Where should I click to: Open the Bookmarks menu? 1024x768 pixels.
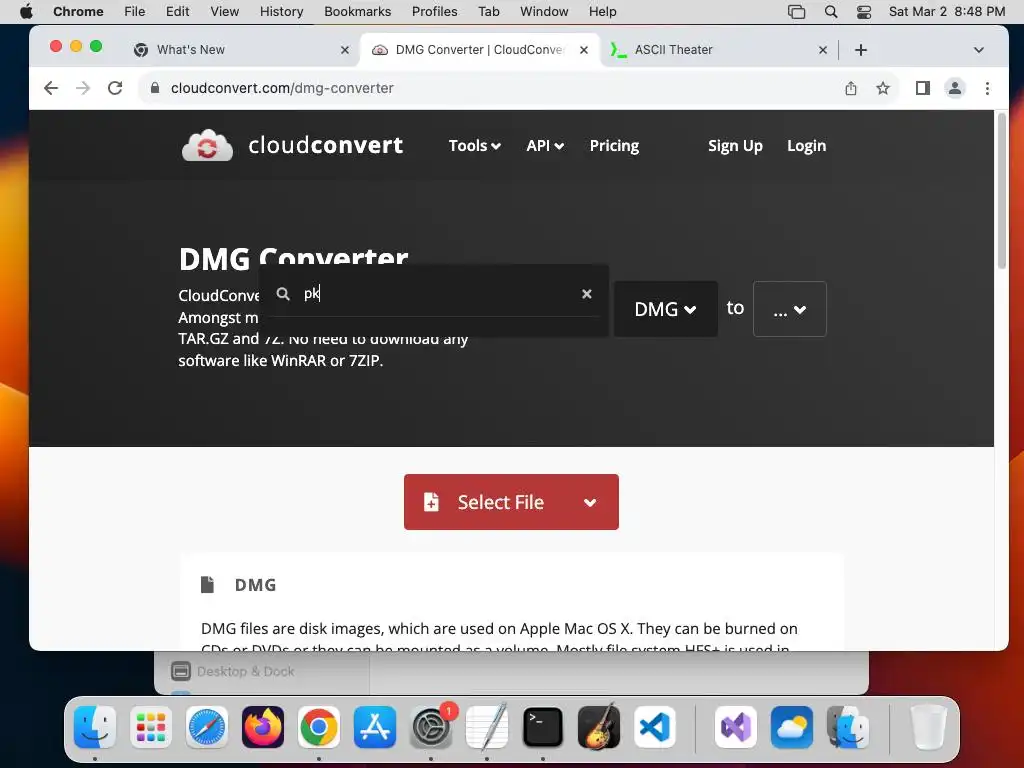pos(357,12)
